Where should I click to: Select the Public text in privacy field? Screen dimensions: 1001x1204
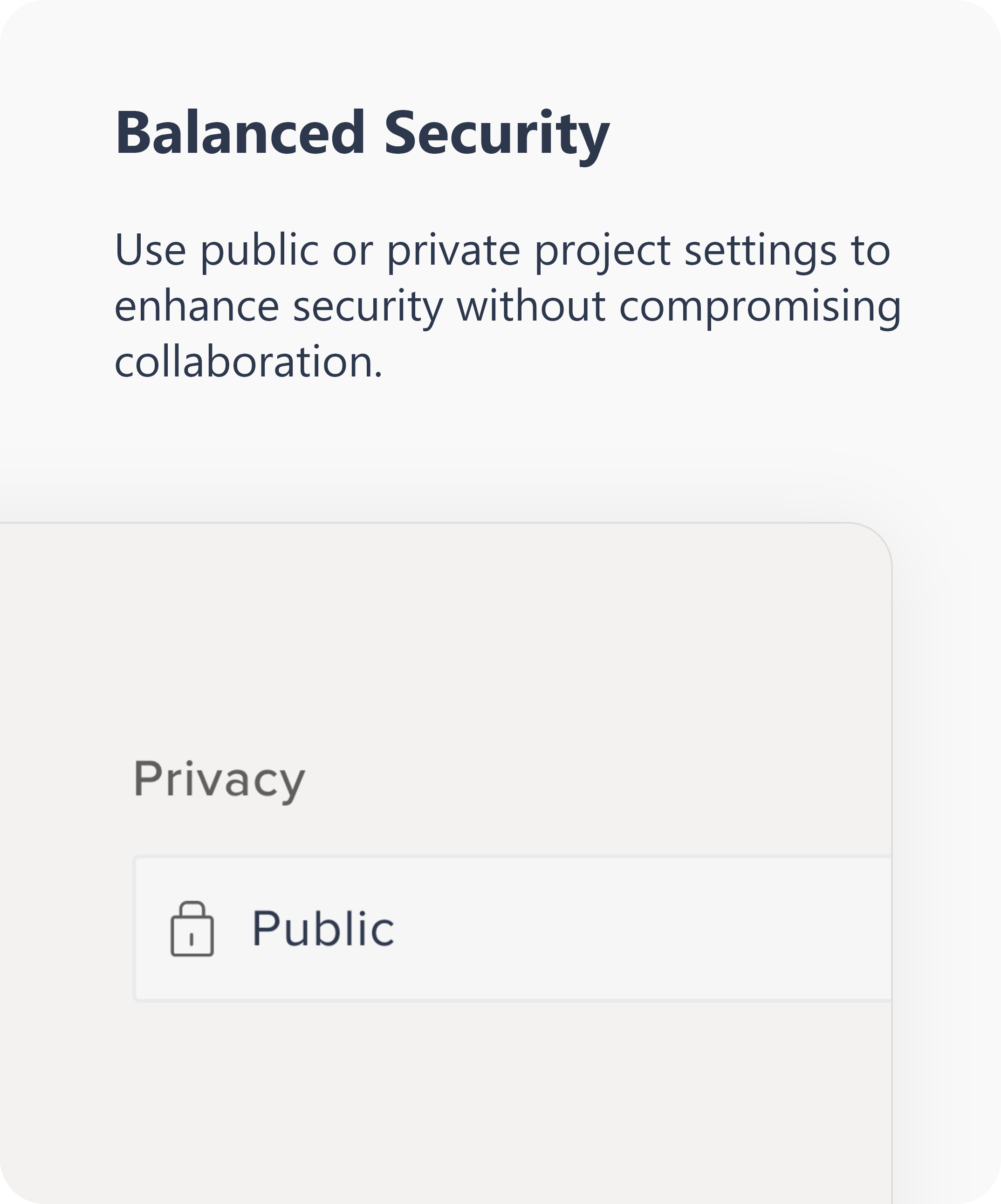323,928
